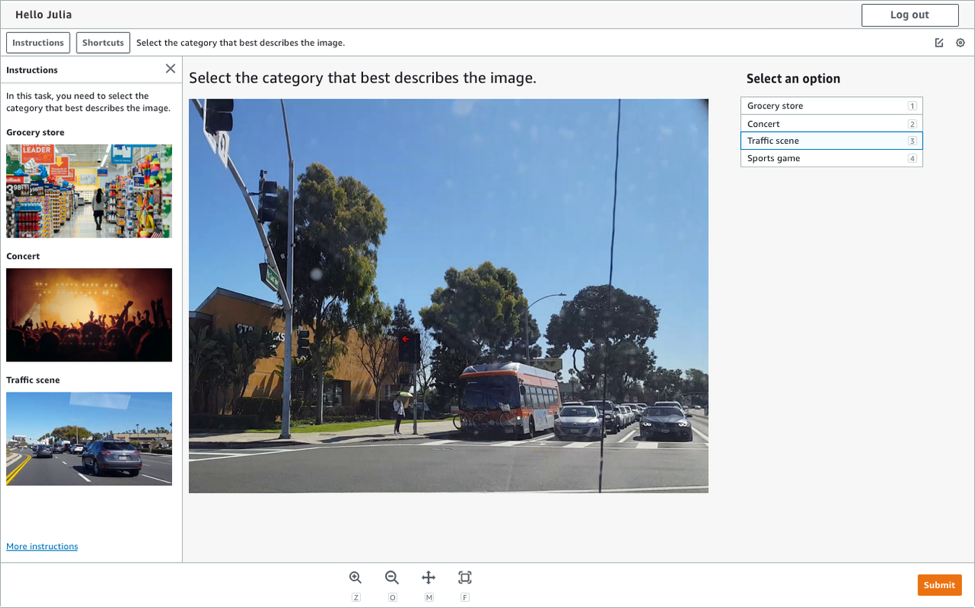Click the fit image to screen icon
This screenshot has width=975, height=608.
pos(465,578)
